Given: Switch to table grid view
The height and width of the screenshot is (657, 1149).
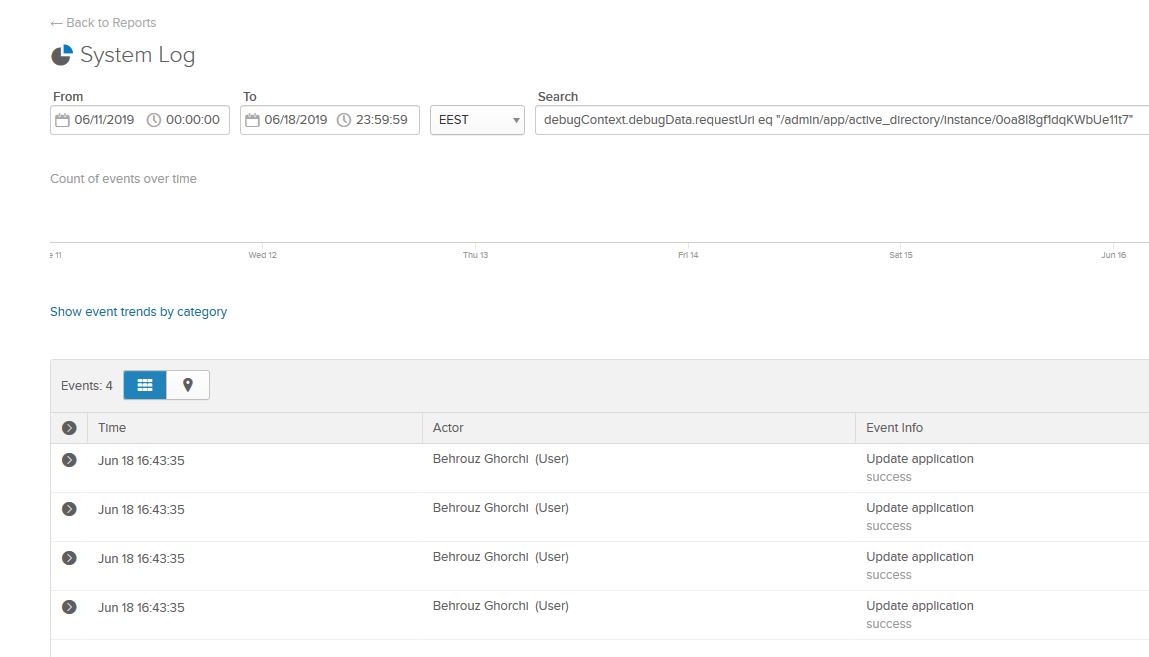Looking at the screenshot, I should pyautogui.click(x=145, y=385).
